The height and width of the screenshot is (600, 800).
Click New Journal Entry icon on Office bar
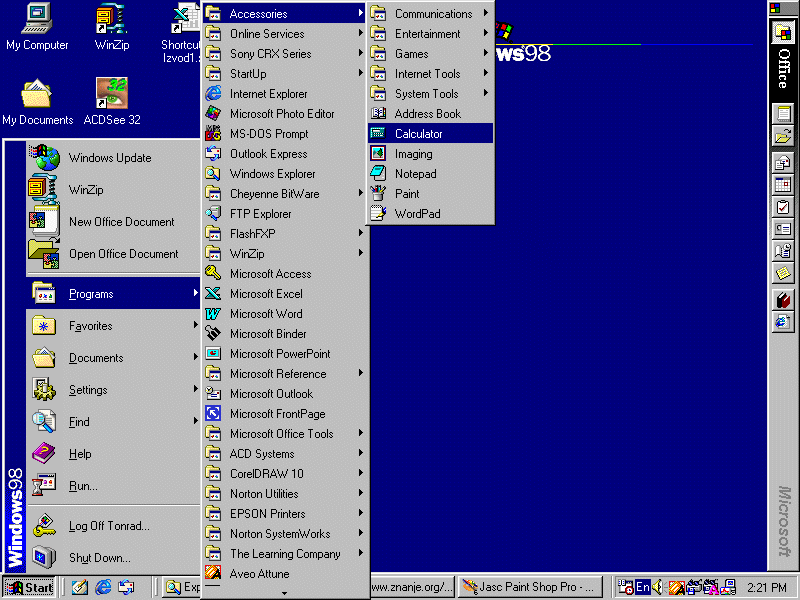pos(783,251)
